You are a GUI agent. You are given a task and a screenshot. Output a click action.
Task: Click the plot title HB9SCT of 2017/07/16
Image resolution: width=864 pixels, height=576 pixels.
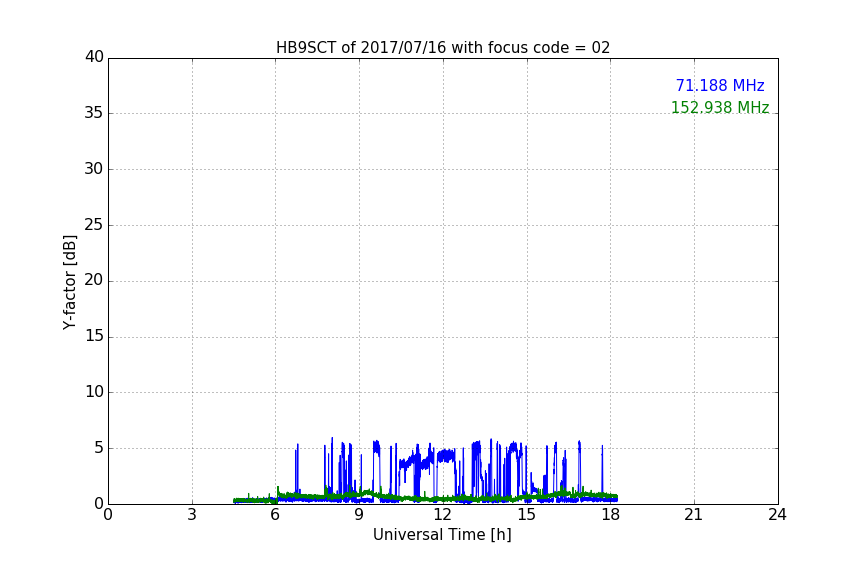[443, 48]
